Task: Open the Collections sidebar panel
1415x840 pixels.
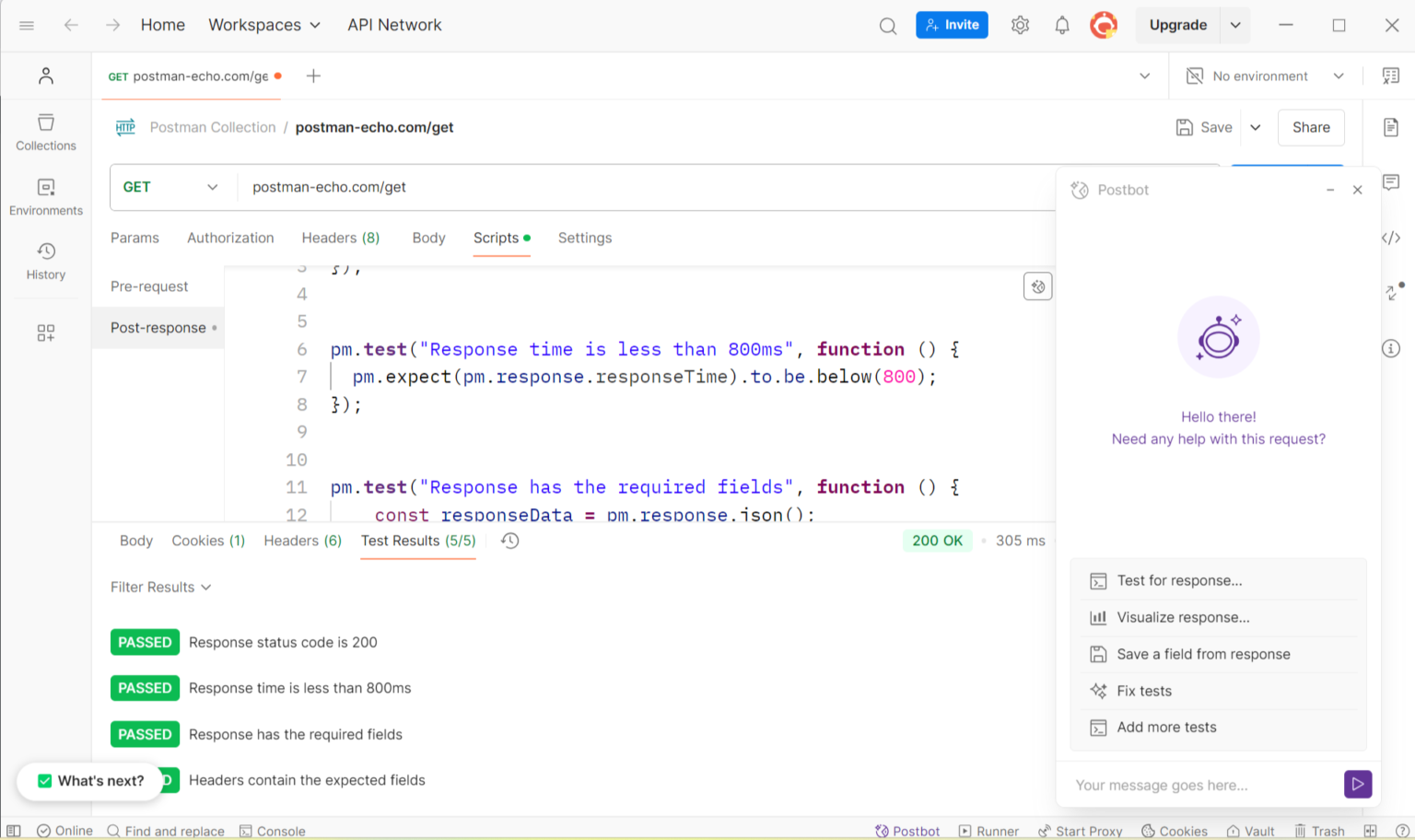Action: (x=45, y=132)
